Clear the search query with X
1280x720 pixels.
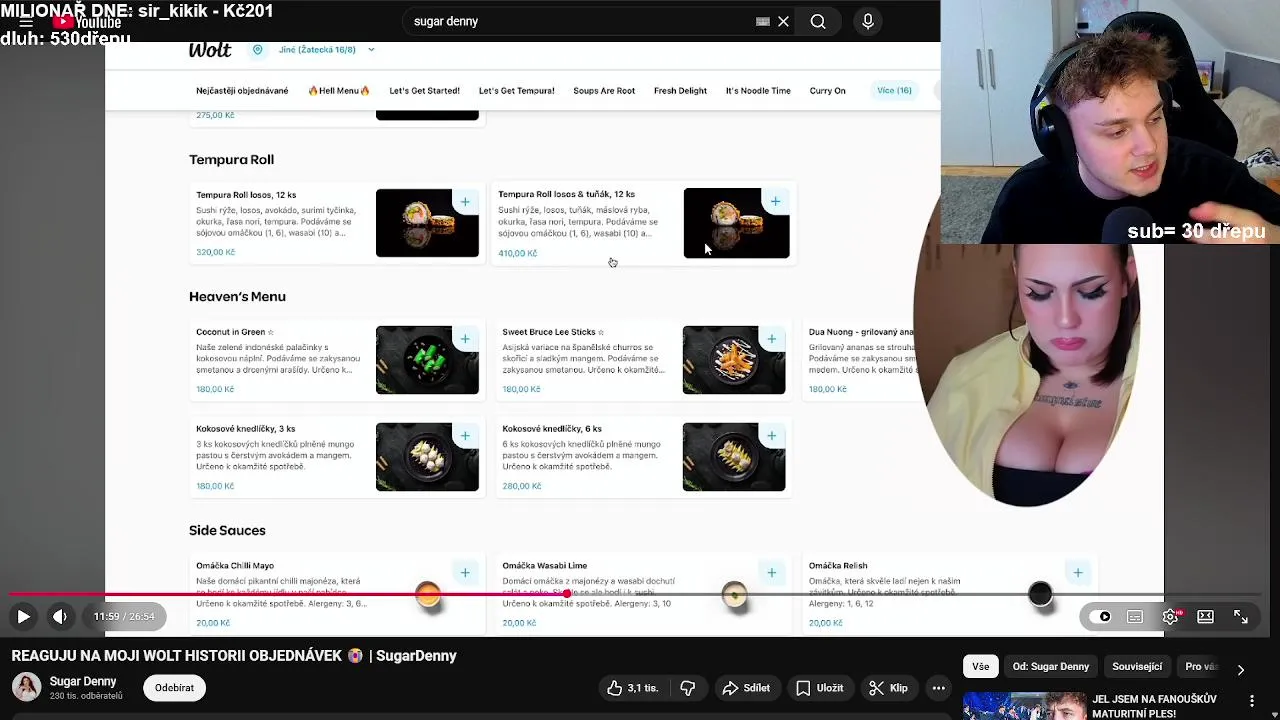(x=784, y=21)
